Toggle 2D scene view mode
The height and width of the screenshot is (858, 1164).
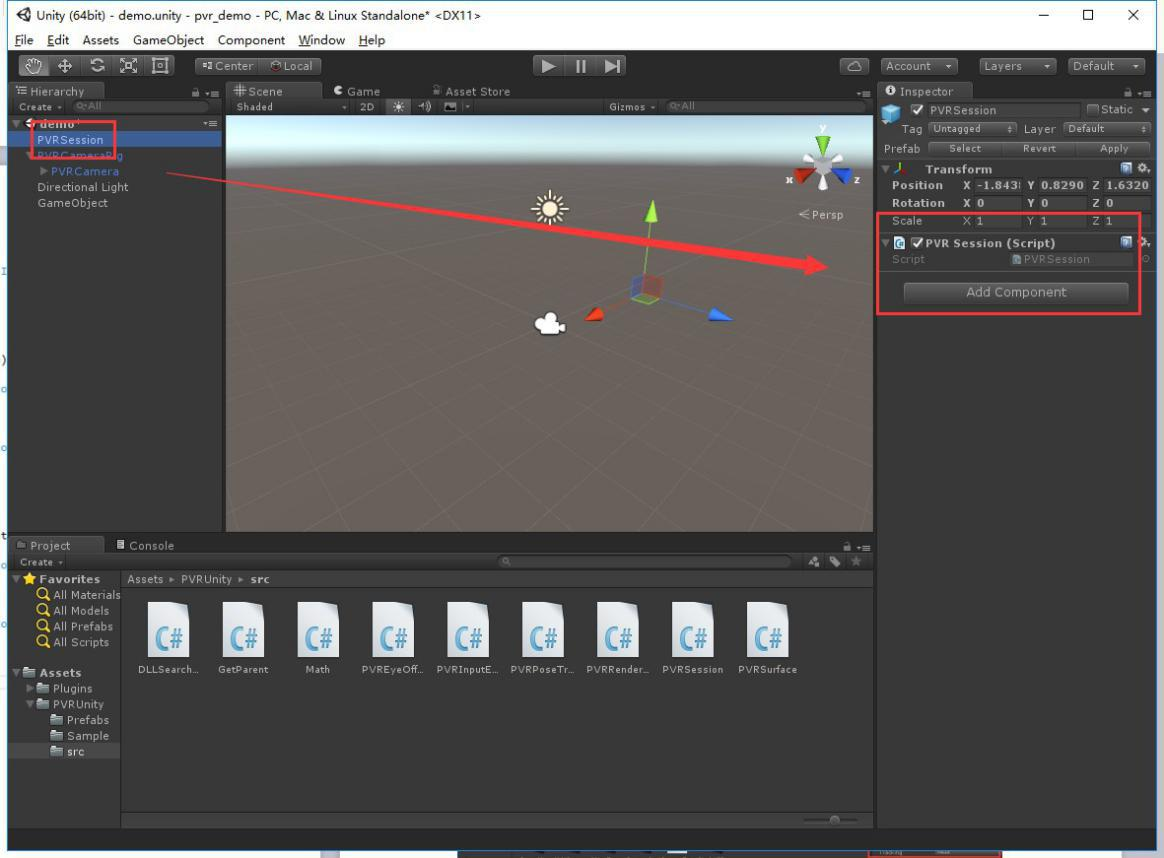coord(367,107)
